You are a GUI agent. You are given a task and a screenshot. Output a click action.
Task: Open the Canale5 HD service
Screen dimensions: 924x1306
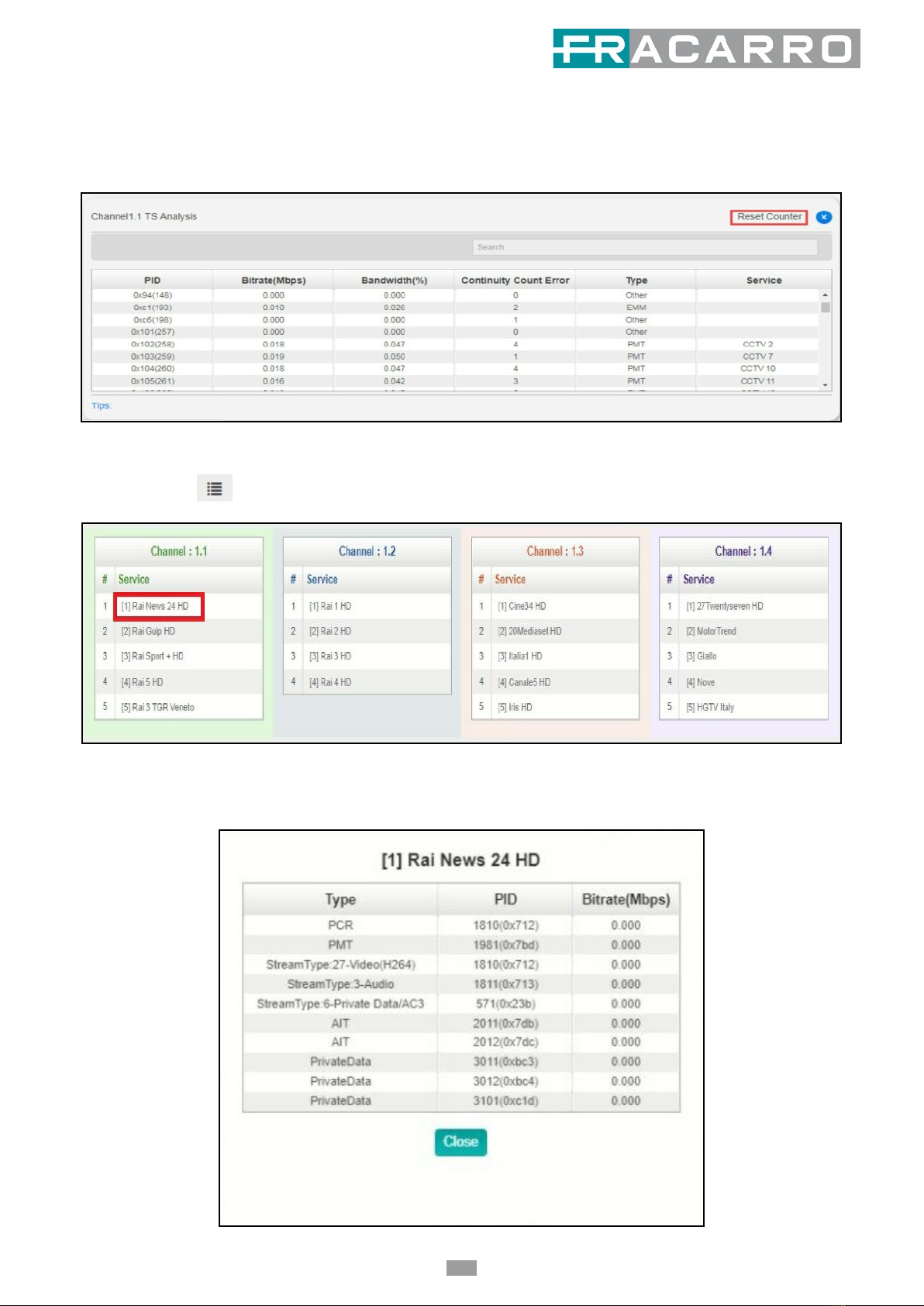tap(524, 682)
